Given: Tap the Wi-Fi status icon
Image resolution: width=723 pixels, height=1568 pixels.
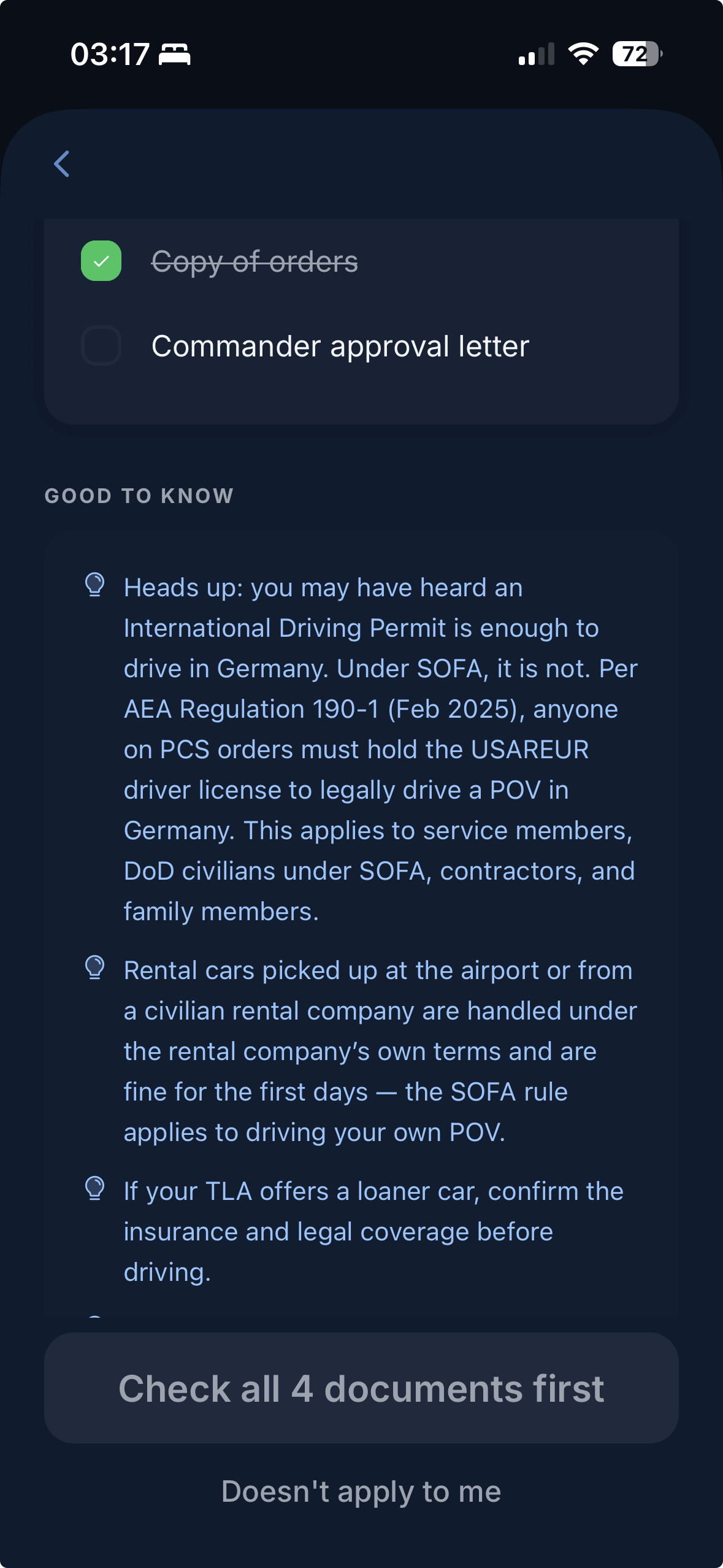Looking at the screenshot, I should pos(583,55).
